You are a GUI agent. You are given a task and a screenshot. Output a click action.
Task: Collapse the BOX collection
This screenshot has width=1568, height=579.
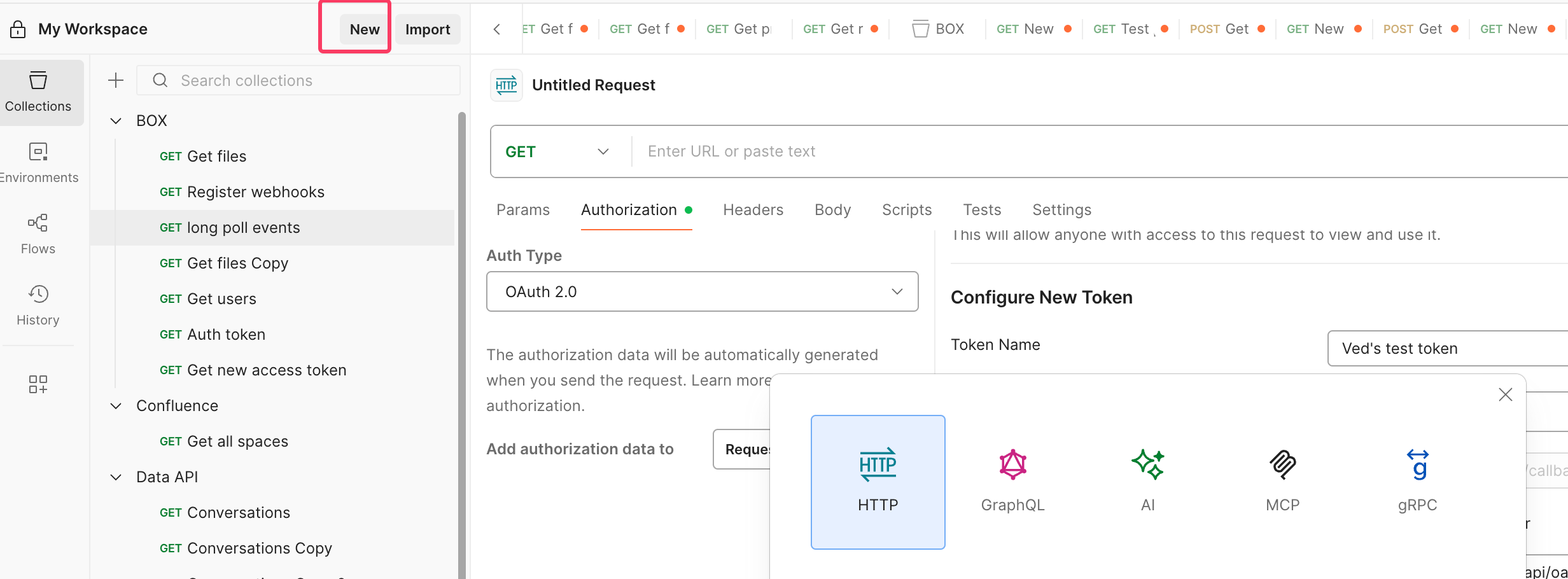pyautogui.click(x=116, y=121)
